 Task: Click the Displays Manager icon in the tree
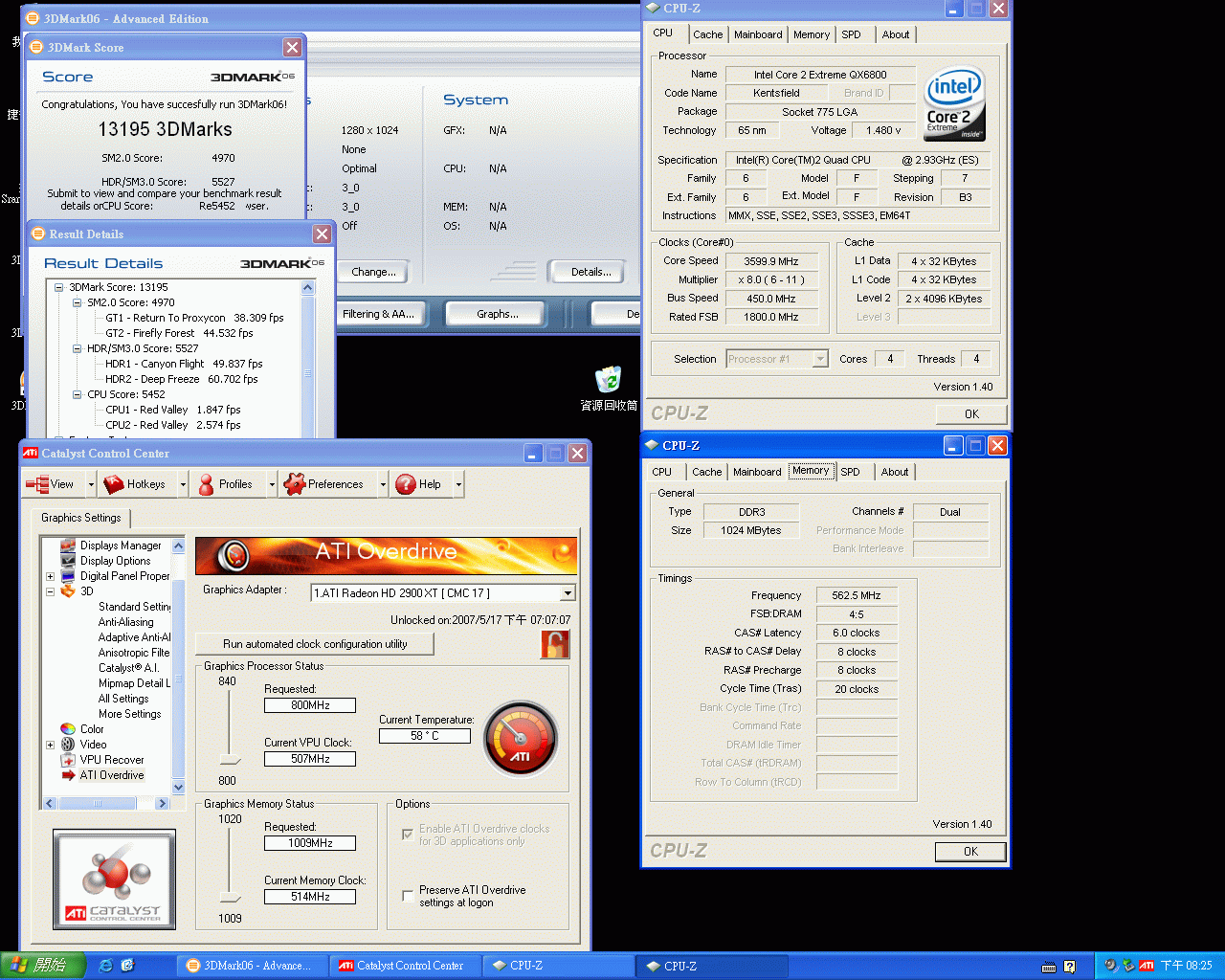coord(68,546)
